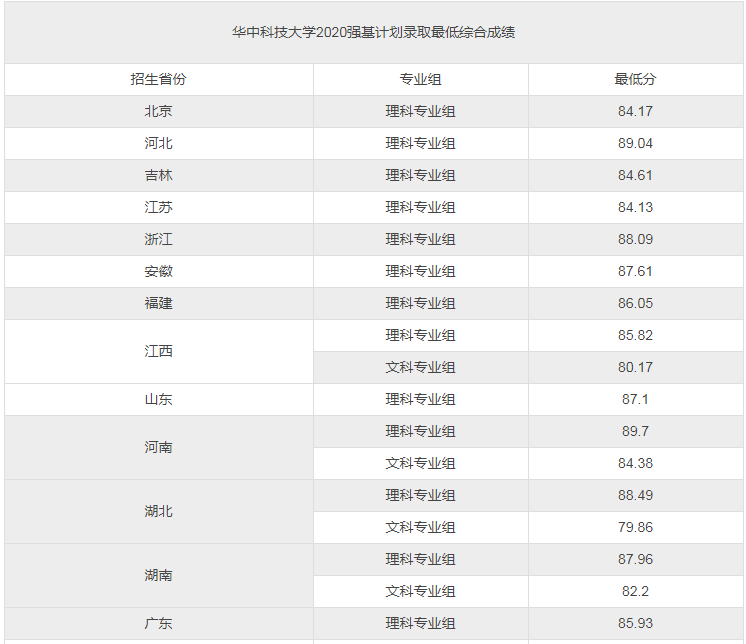Click the 北京 province cell

tap(158, 111)
